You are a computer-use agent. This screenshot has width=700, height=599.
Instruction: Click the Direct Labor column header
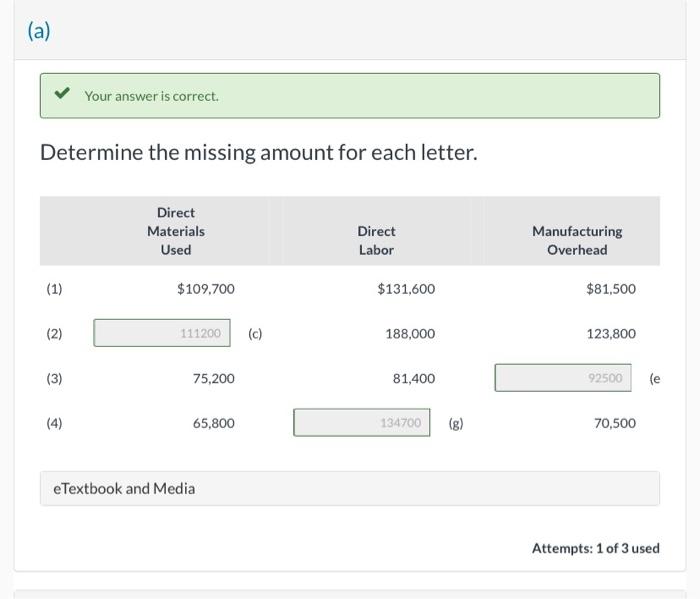tap(376, 240)
